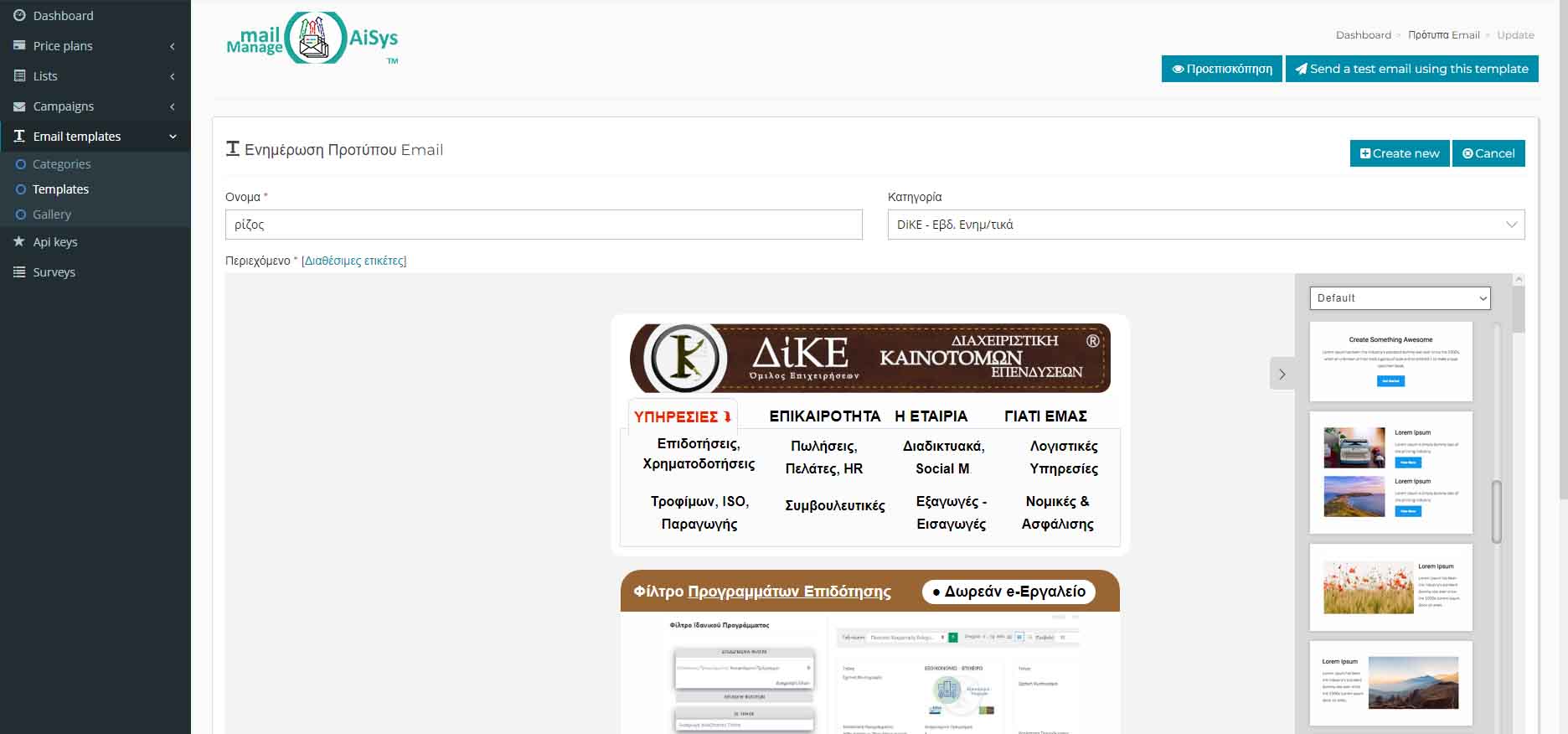The height and width of the screenshot is (734, 1568).
Task: Open the Categories submenu item
Action: click(x=61, y=164)
